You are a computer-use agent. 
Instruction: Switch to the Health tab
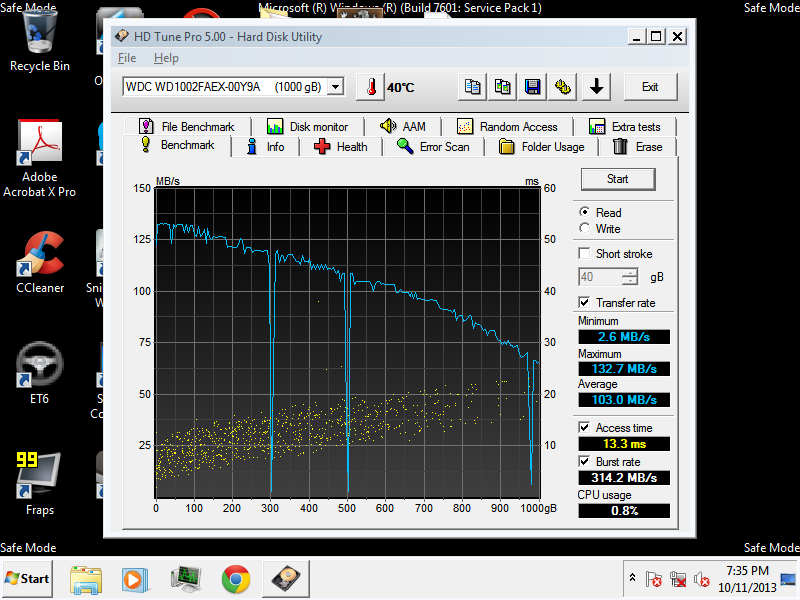point(341,147)
